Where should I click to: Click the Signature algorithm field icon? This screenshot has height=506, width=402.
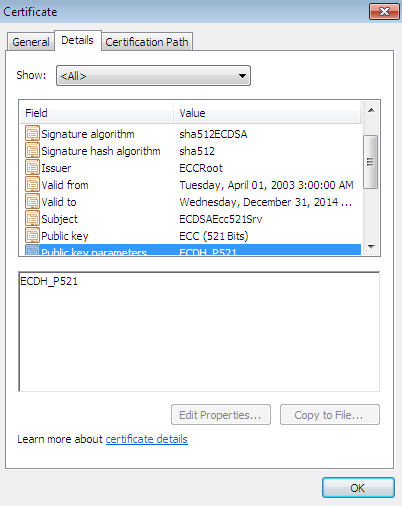click(32, 133)
